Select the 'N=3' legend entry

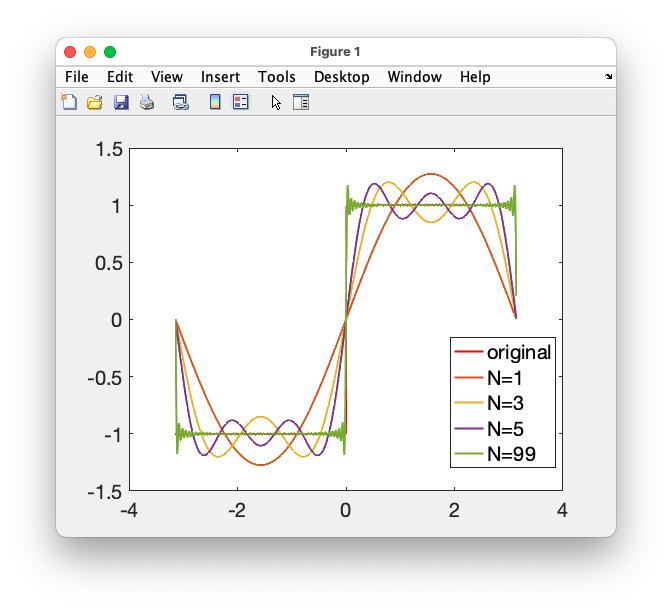[x=489, y=403]
